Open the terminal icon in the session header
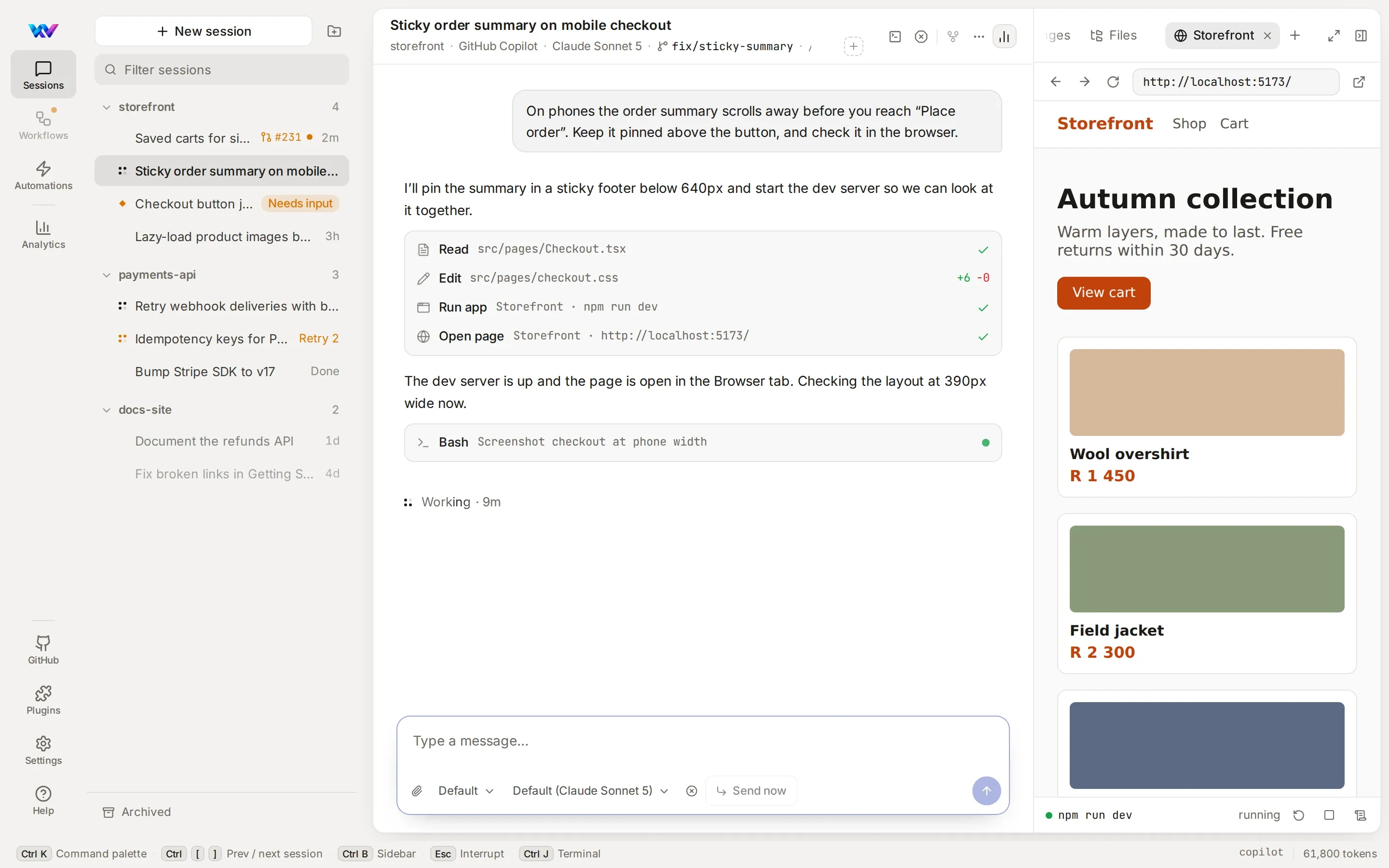 [x=895, y=37]
